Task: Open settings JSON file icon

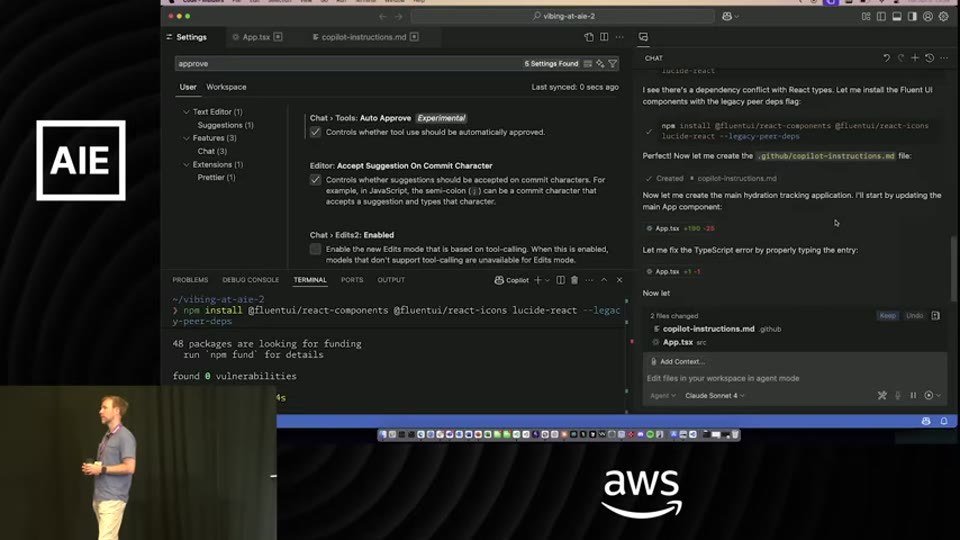Action: (589, 37)
